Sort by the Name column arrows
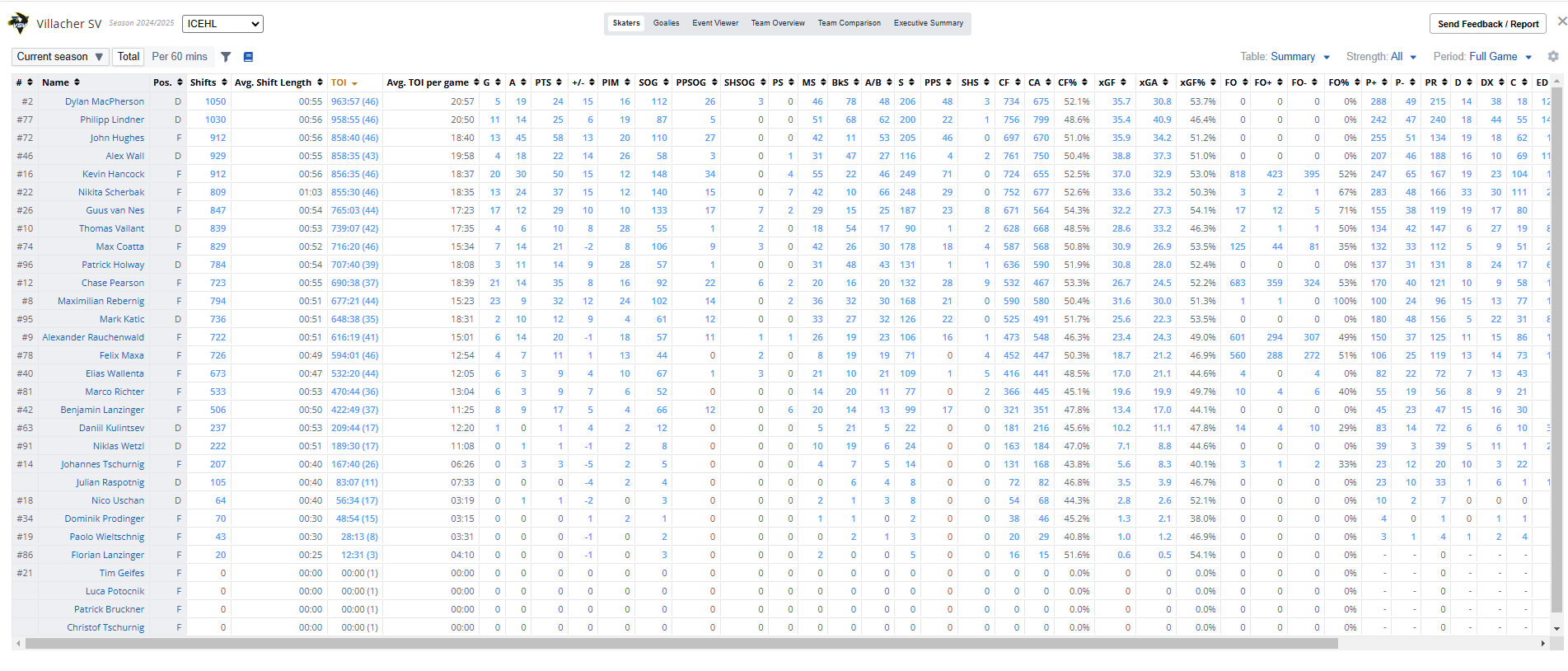Image resolution: width=1568 pixels, height=671 pixels. click(77, 82)
